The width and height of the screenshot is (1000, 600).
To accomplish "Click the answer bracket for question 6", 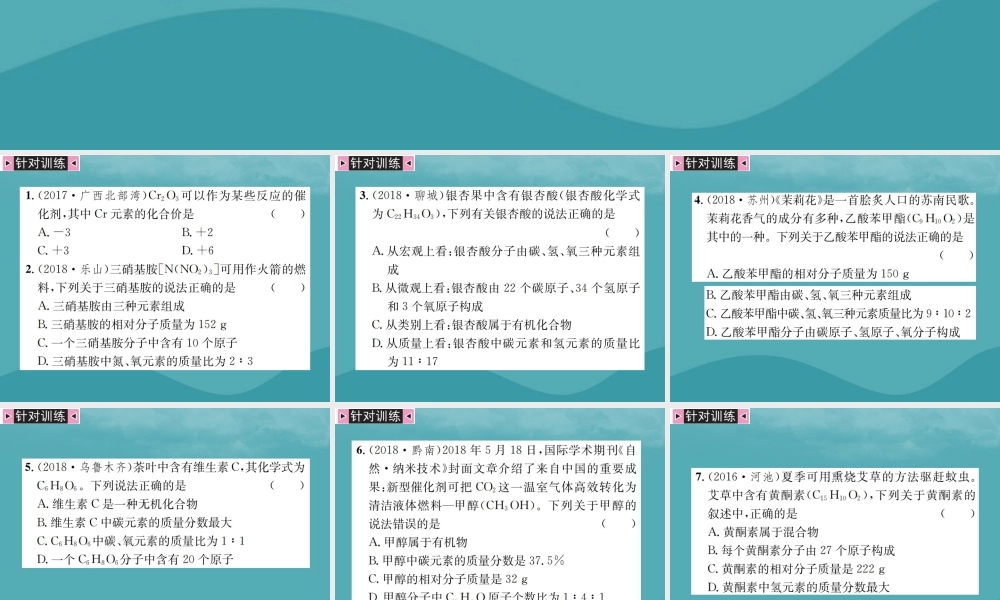I will click(619, 524).
